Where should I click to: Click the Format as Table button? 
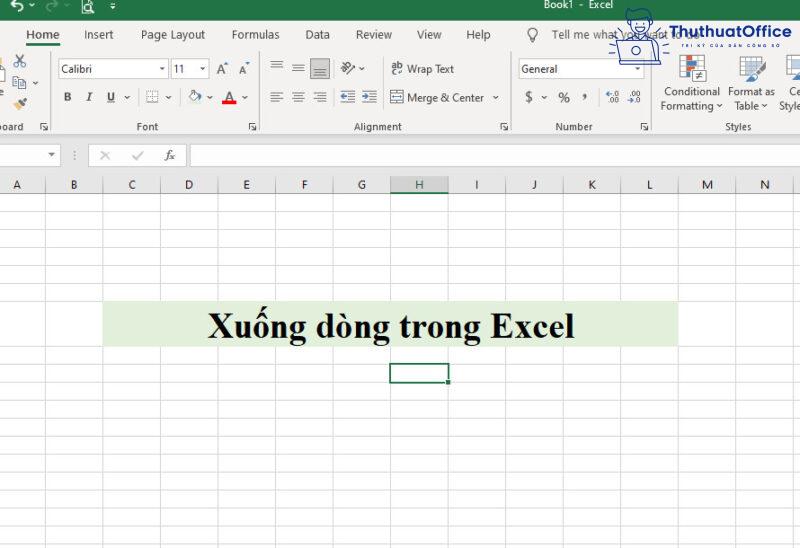[751, 85]
